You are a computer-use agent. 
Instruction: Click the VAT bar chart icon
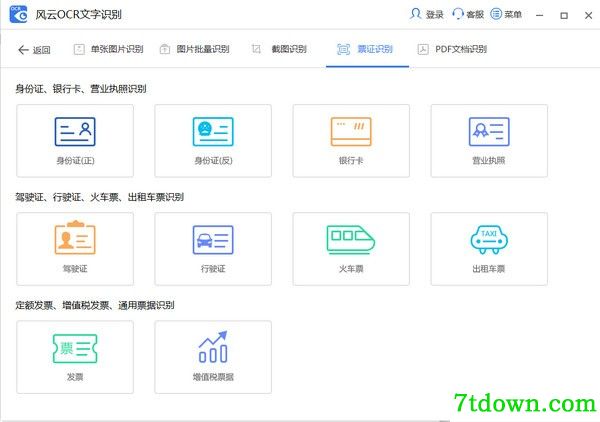[213, 347]
